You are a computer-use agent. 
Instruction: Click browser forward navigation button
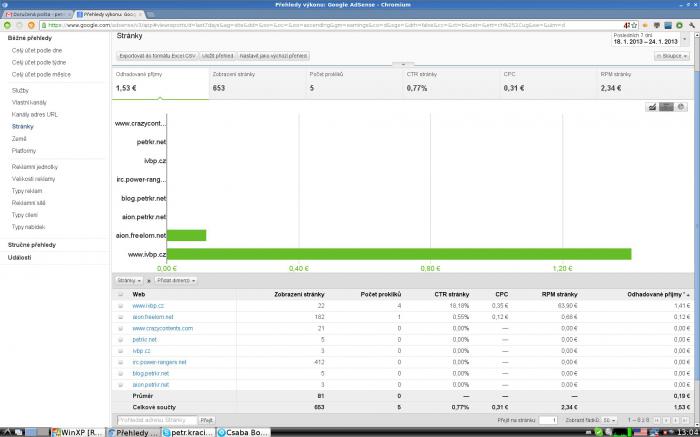pyautogui.click(x=19, y=25)
